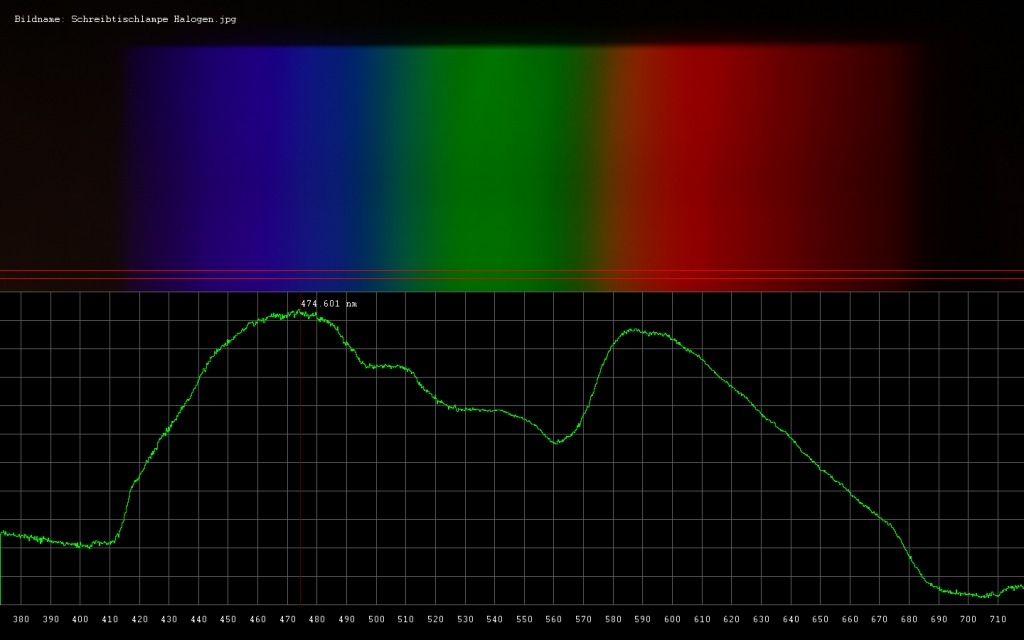This screenshot has height=640, width=1024.
Task: Click the "710" wavelength axis label
Action: (998, 619)
